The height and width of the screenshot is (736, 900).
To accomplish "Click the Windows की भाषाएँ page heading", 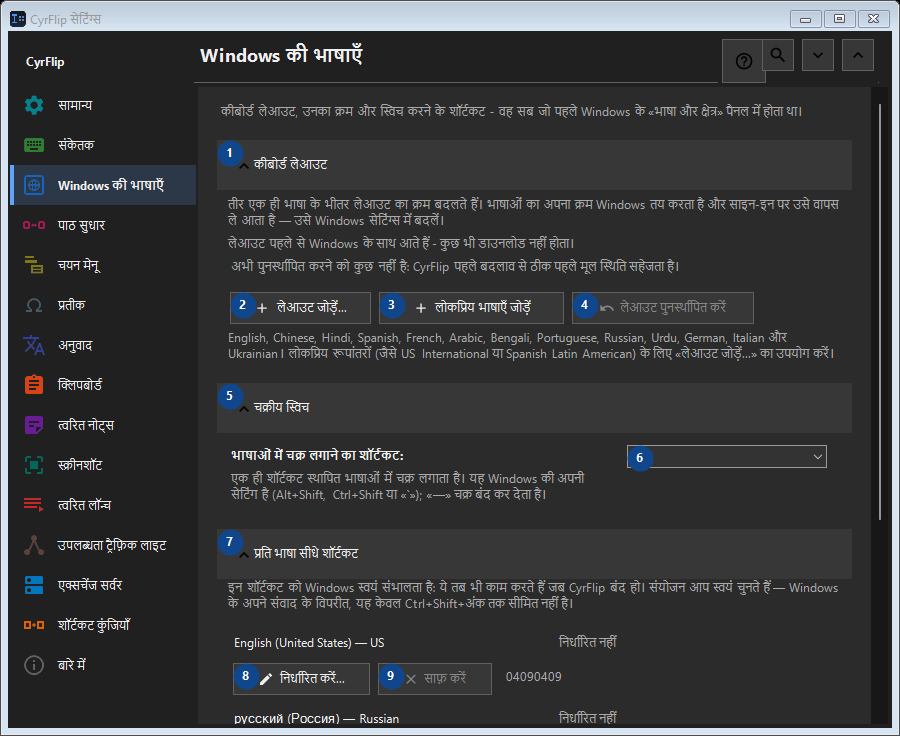I will (x=281, y=56).
